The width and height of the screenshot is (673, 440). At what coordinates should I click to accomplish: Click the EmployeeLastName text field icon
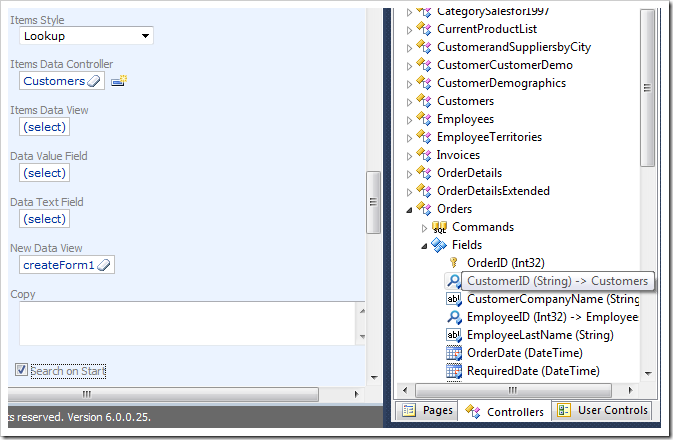pos(454,335)
